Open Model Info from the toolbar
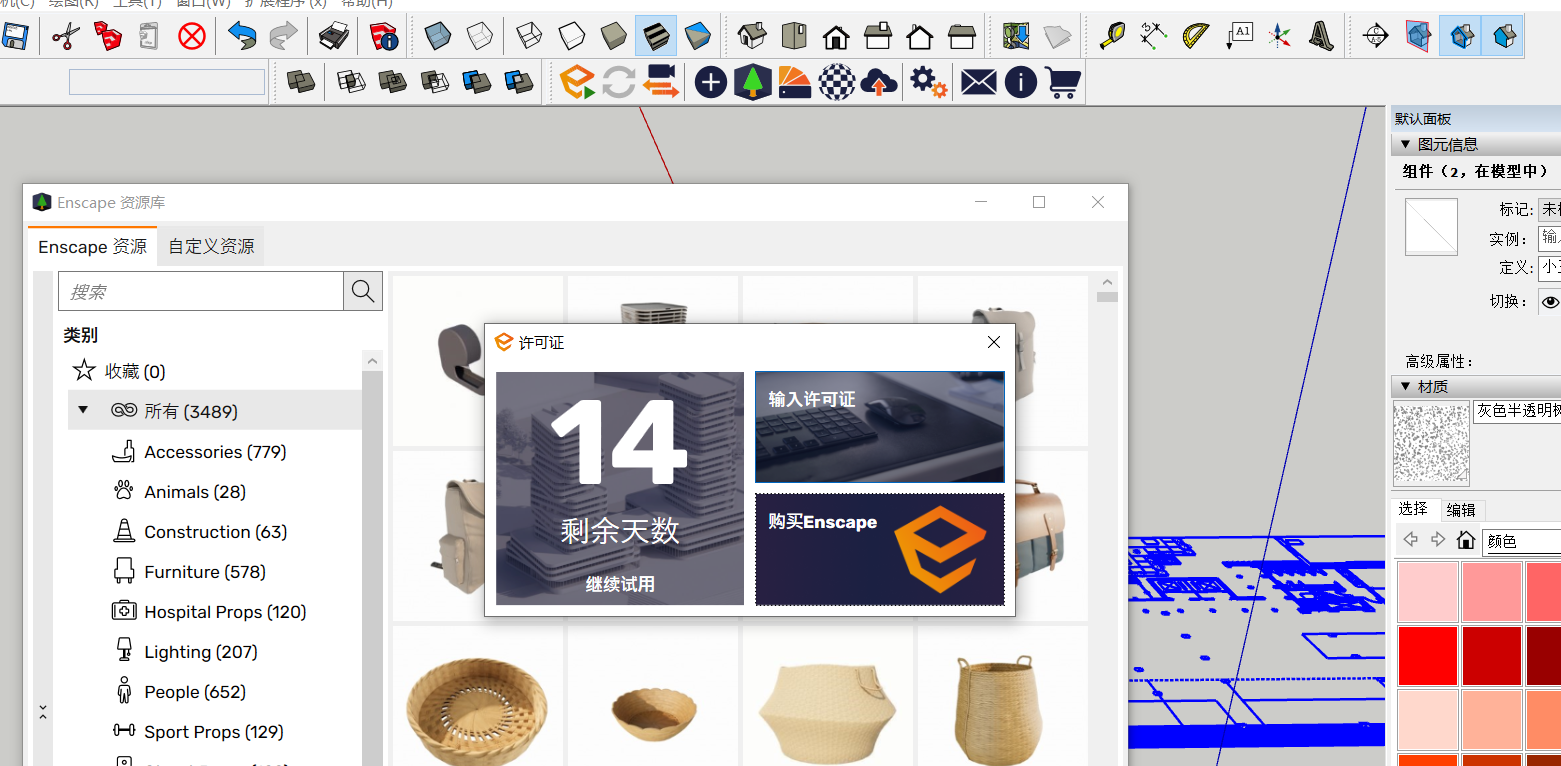The image size is (1561, 766). pos(383,37)
